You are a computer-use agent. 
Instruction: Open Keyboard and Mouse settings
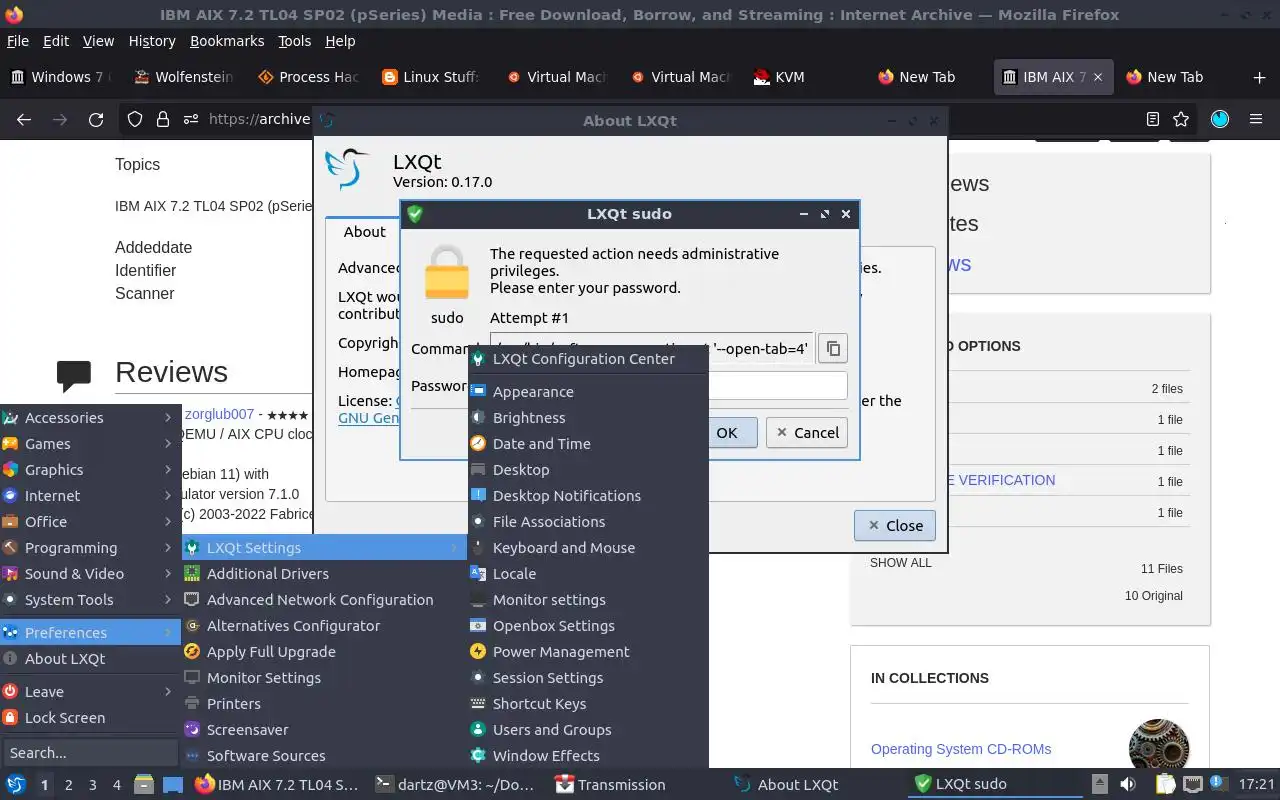(588, 548)
